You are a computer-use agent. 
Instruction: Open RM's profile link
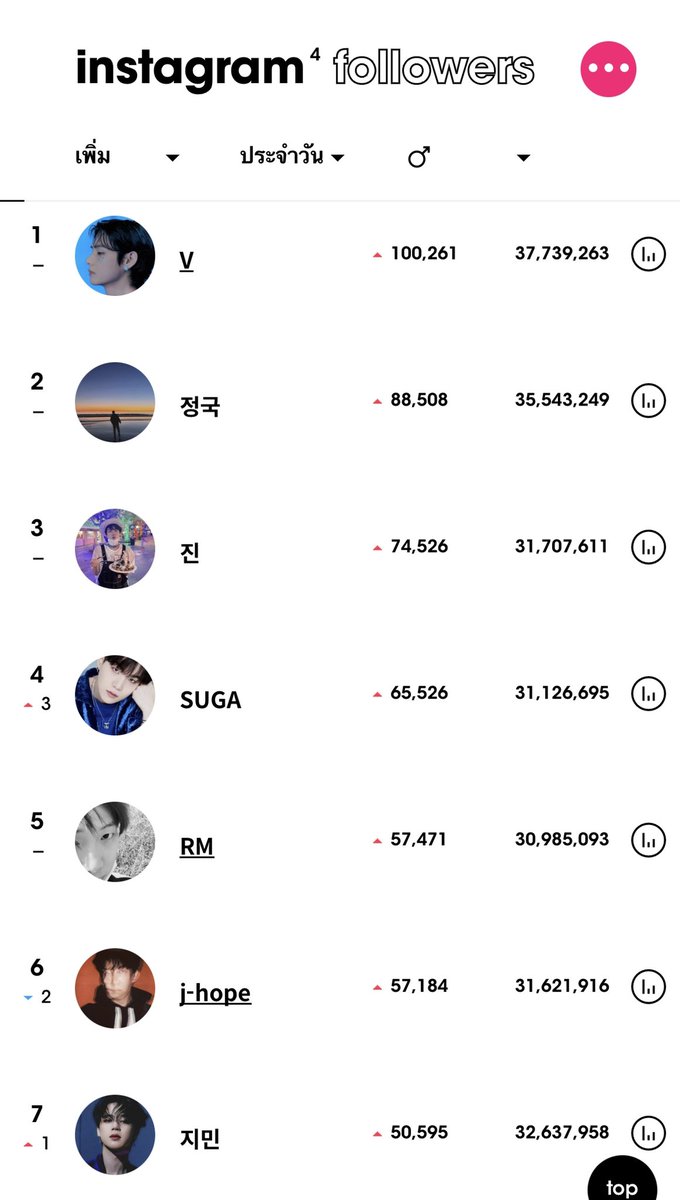click(197, 847)
